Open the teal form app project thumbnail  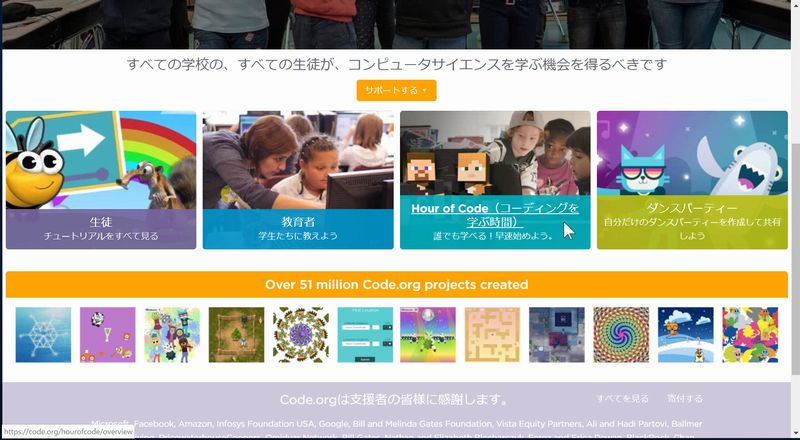364,334
